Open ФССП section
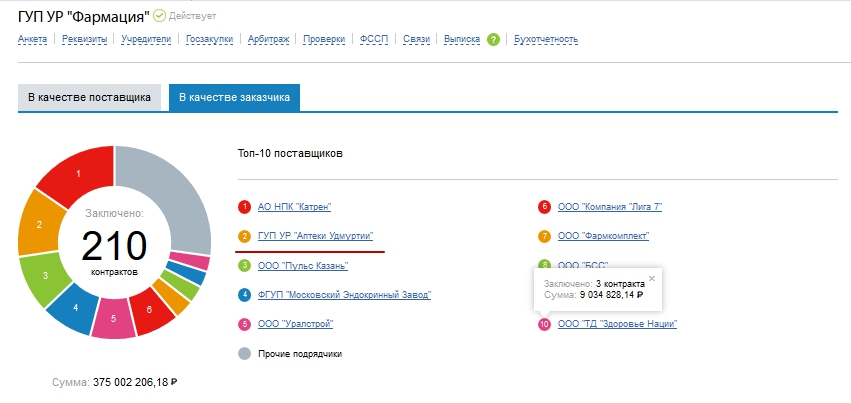Screen dimensions: 851x403 tap(374, 39)
